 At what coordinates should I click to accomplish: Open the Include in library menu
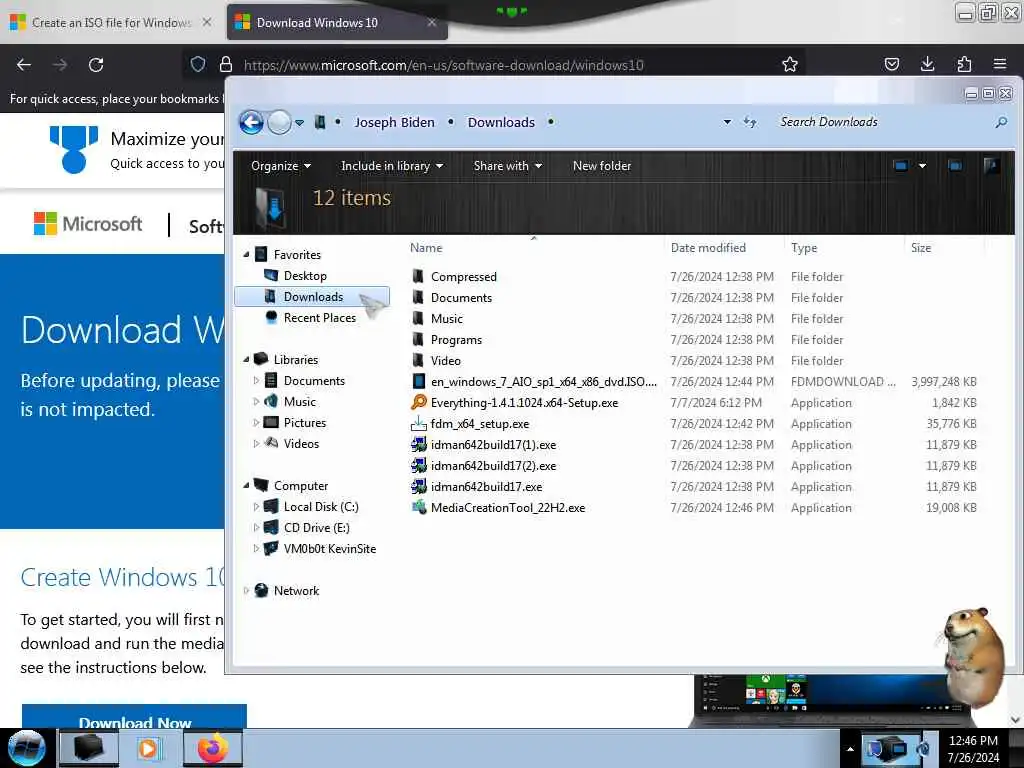392,166
